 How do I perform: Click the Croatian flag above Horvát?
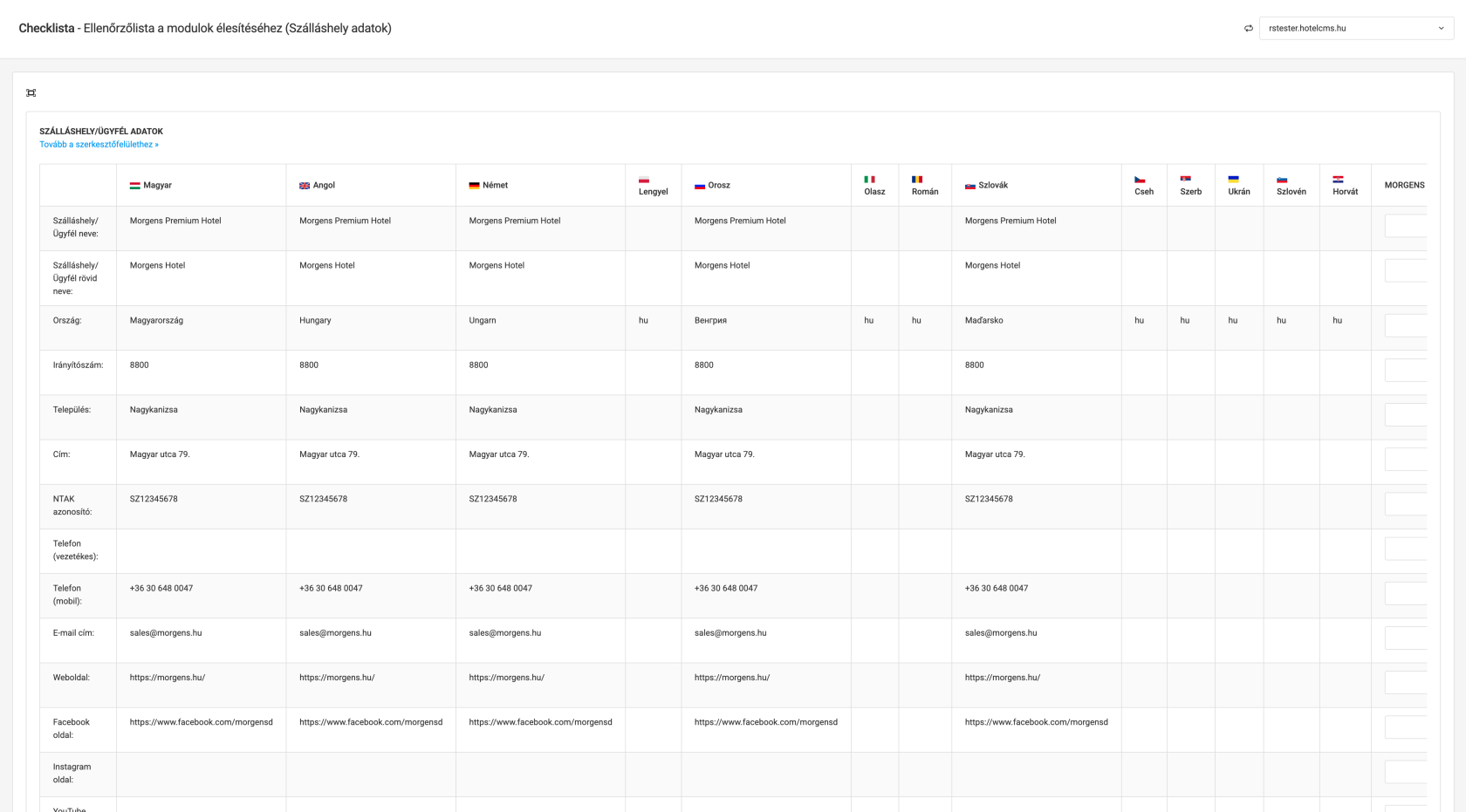pos(1338,180)
